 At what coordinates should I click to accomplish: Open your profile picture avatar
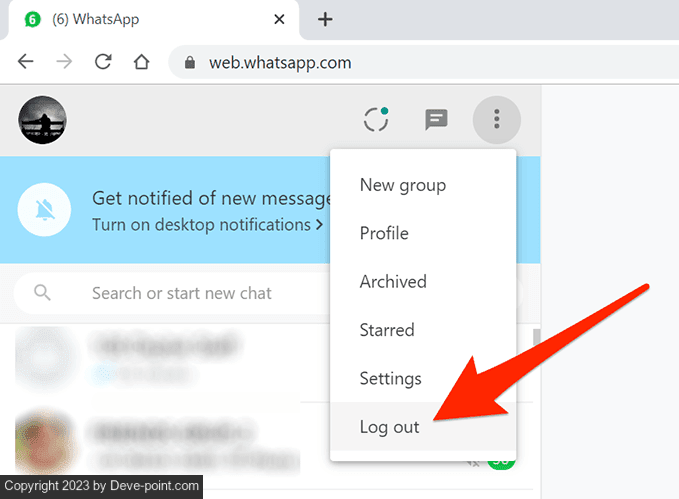coord(42,120)
